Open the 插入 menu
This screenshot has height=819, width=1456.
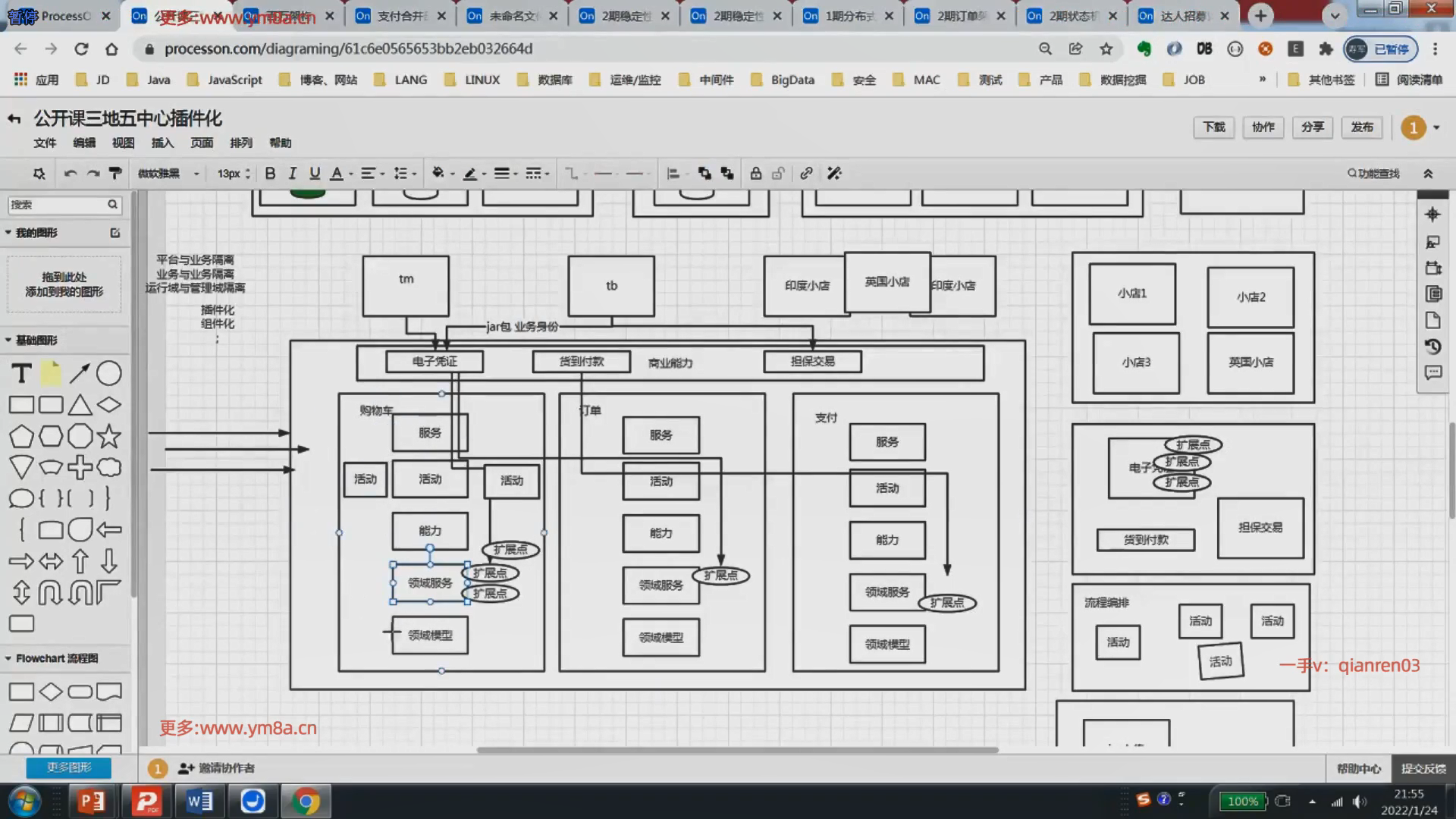162,143
